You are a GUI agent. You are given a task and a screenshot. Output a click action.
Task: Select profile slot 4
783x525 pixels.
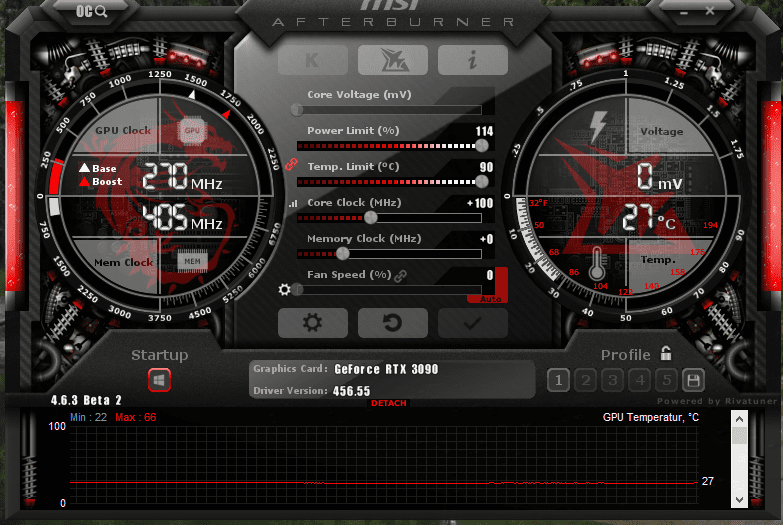pos(640,381)
